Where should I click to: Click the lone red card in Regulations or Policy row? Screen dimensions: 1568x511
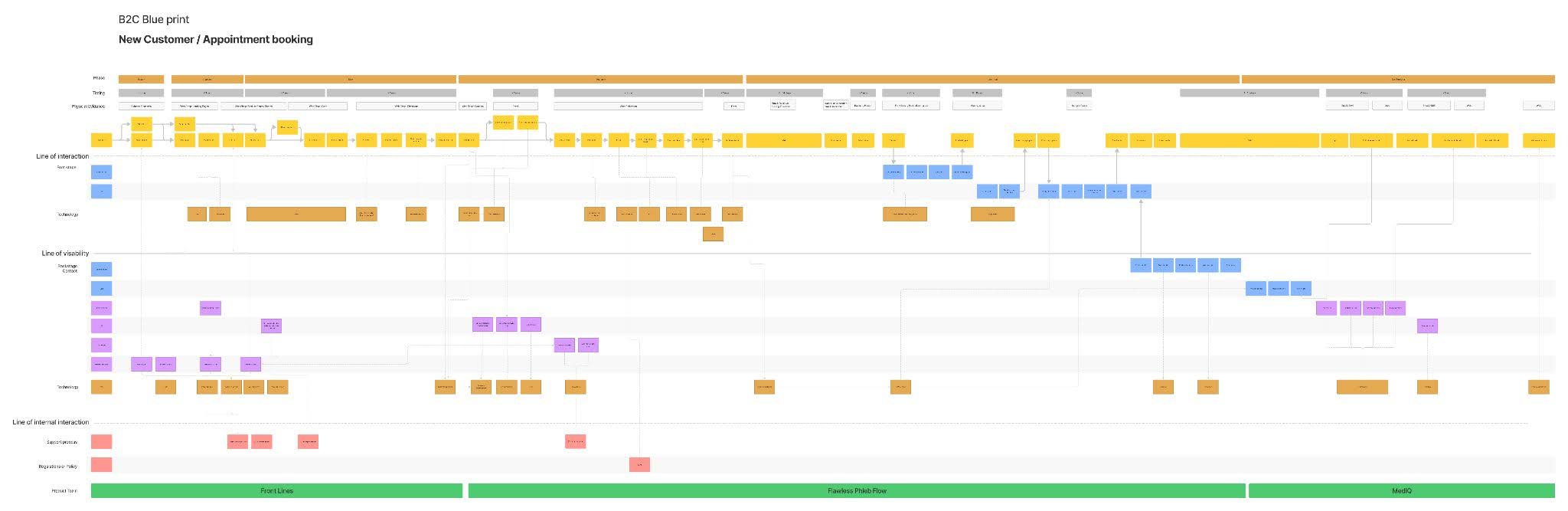(x=639, y=465)
